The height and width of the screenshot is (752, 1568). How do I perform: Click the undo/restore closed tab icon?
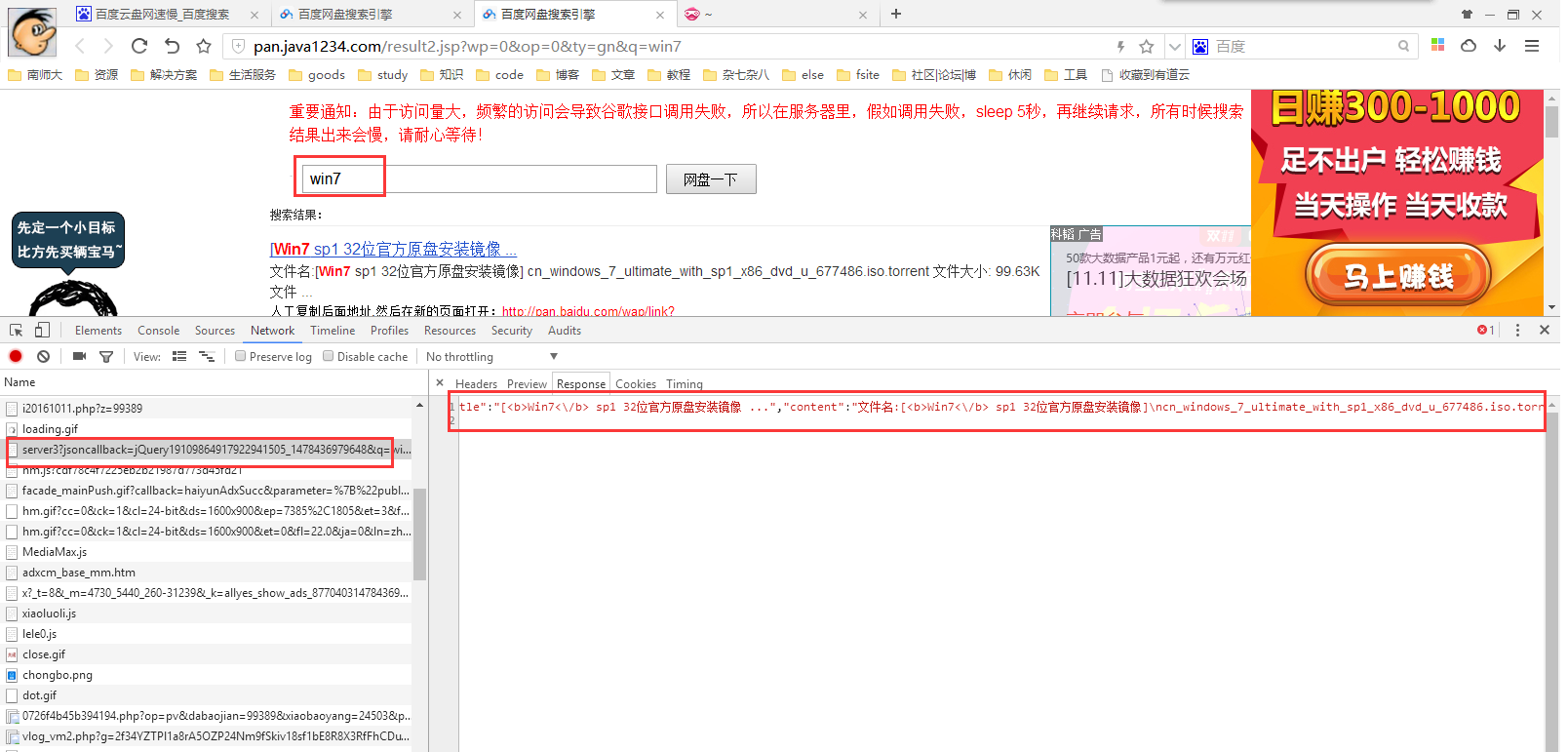pyautogui.click(x=172, y=46)
